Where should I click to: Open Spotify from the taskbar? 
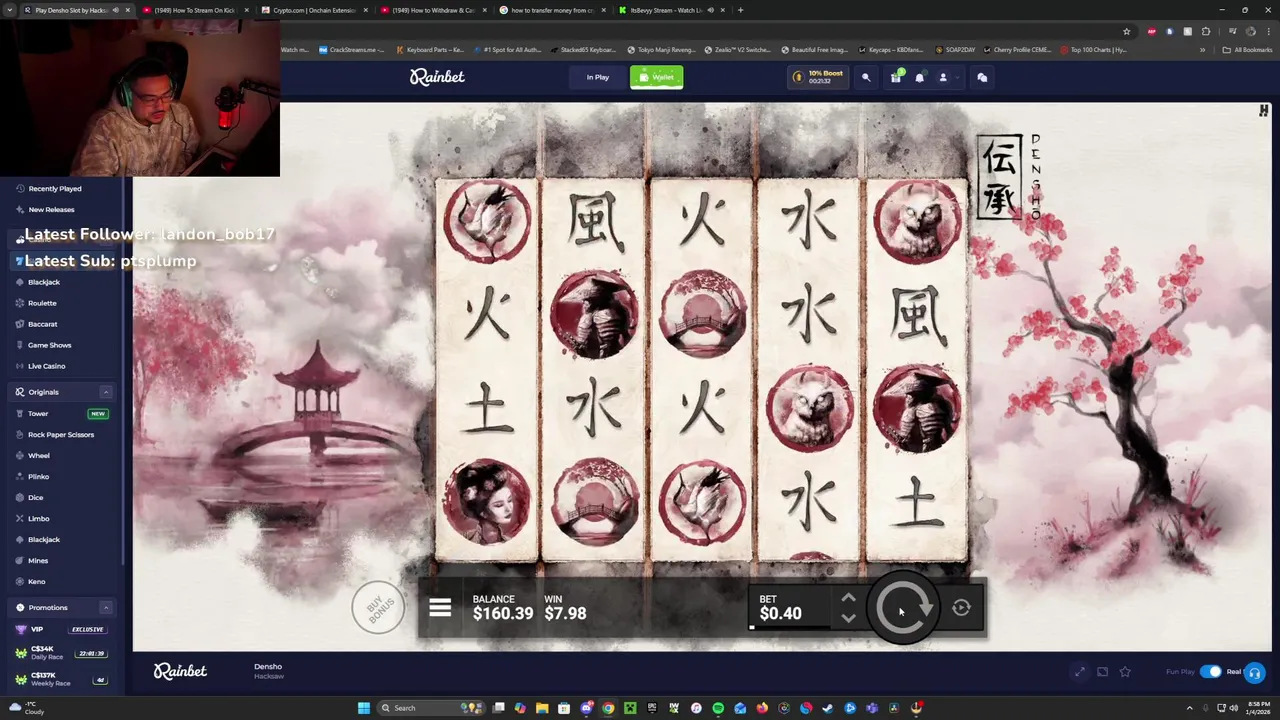(x=718, y=708)
